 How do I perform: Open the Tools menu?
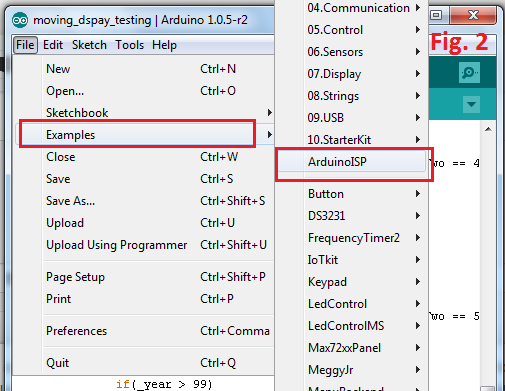[129, 45]
